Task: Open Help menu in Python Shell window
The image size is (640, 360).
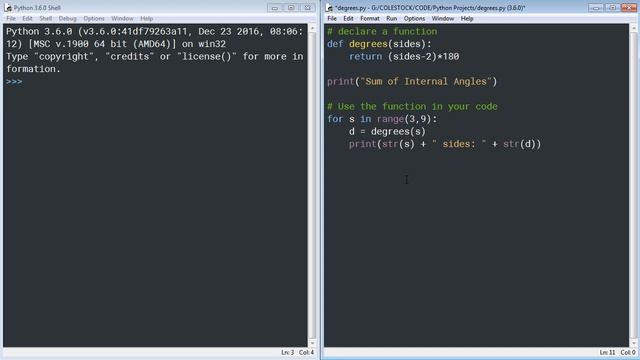Action: 147,18
